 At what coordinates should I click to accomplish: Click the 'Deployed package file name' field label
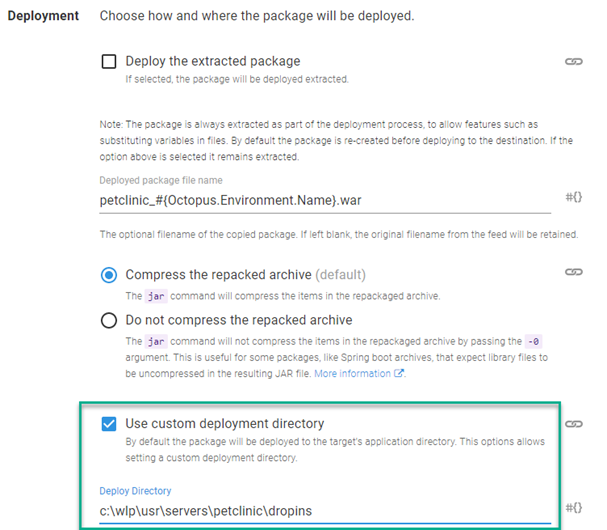click(x=161, y=180)
